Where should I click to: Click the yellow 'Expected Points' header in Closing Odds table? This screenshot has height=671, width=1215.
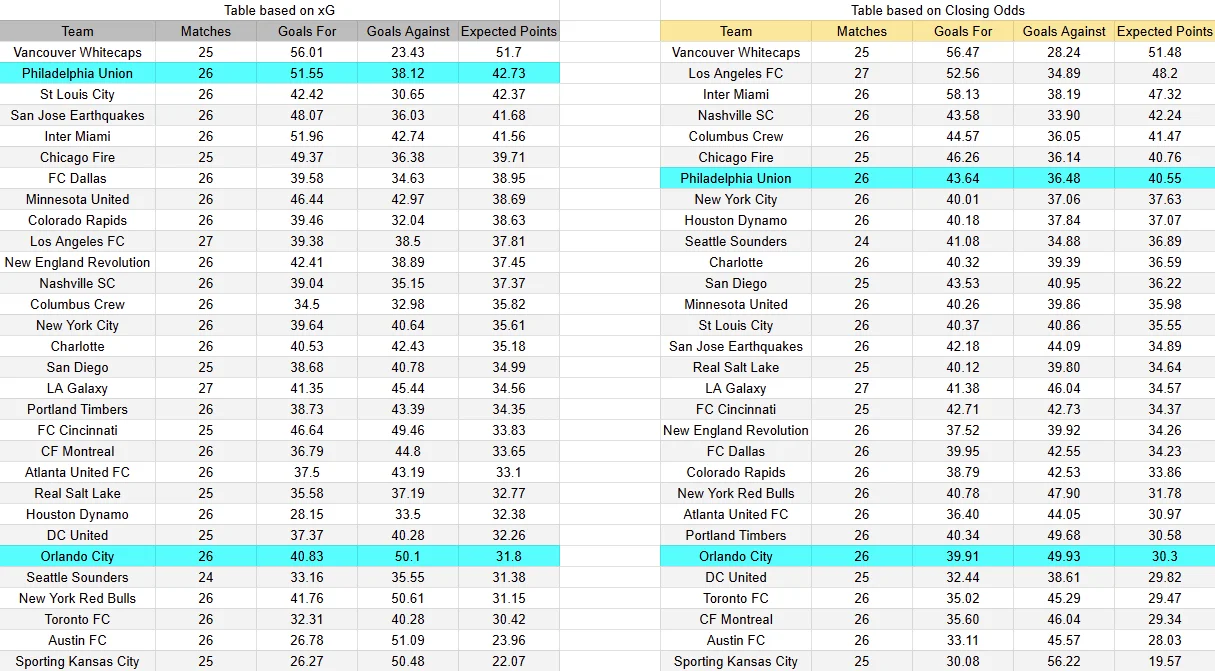point(1164,31)
